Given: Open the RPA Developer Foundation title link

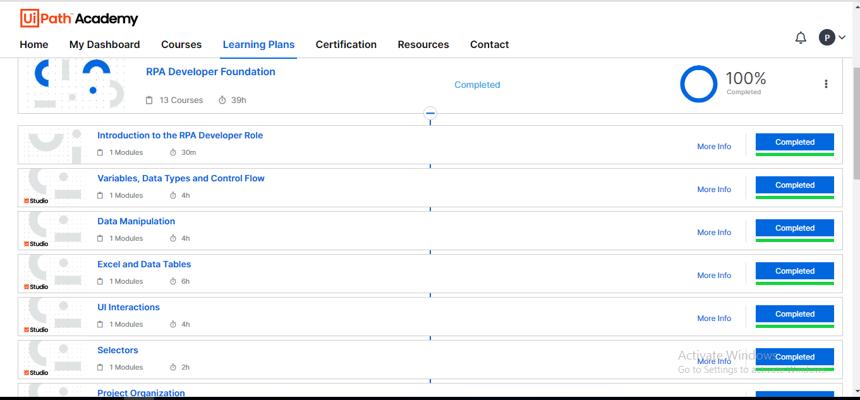Looking at the screenshot, I should 210,72.
